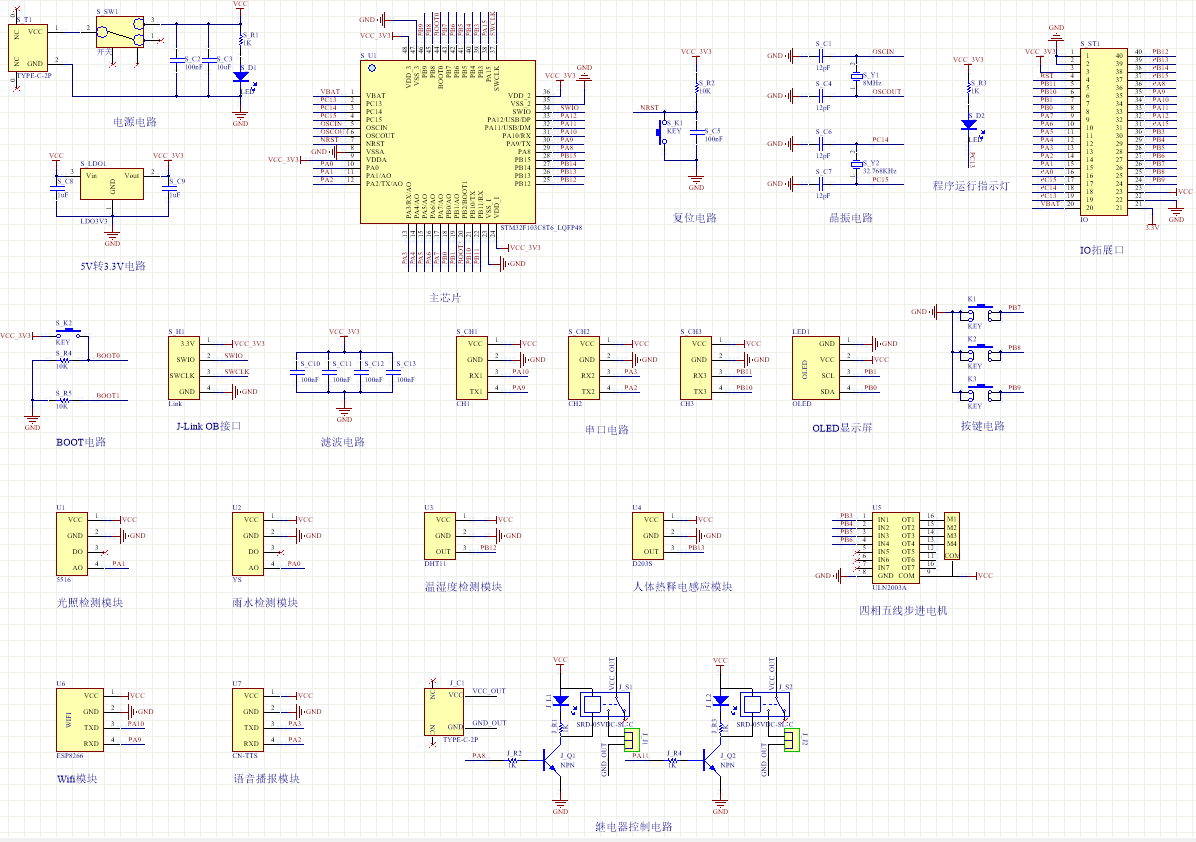Click the '人体热释电感应模块' label
Image resolution: width=1196 pixels, height=842 pixels.
point(683,587)
